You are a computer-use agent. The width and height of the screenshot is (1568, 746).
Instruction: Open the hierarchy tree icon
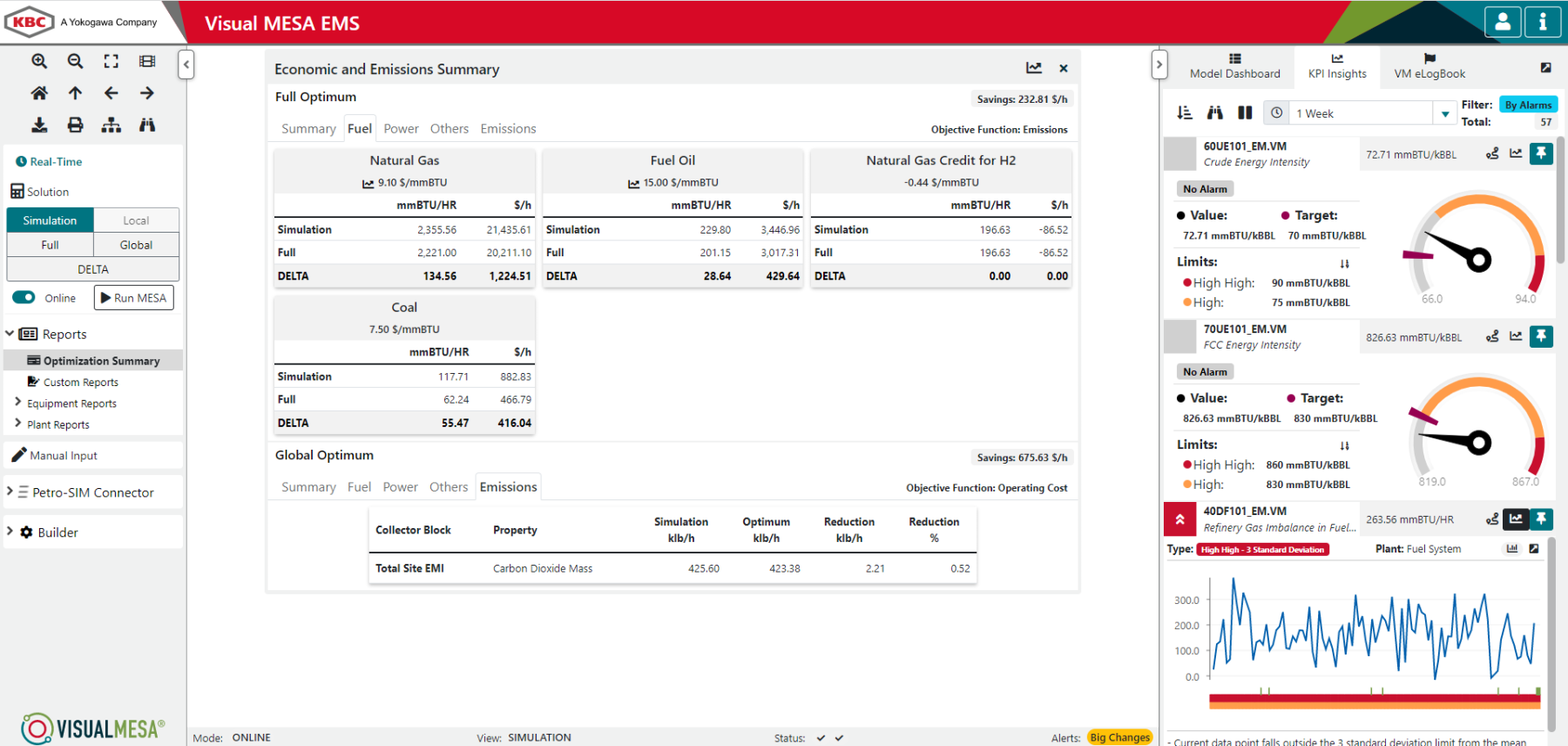click(112, 125)
